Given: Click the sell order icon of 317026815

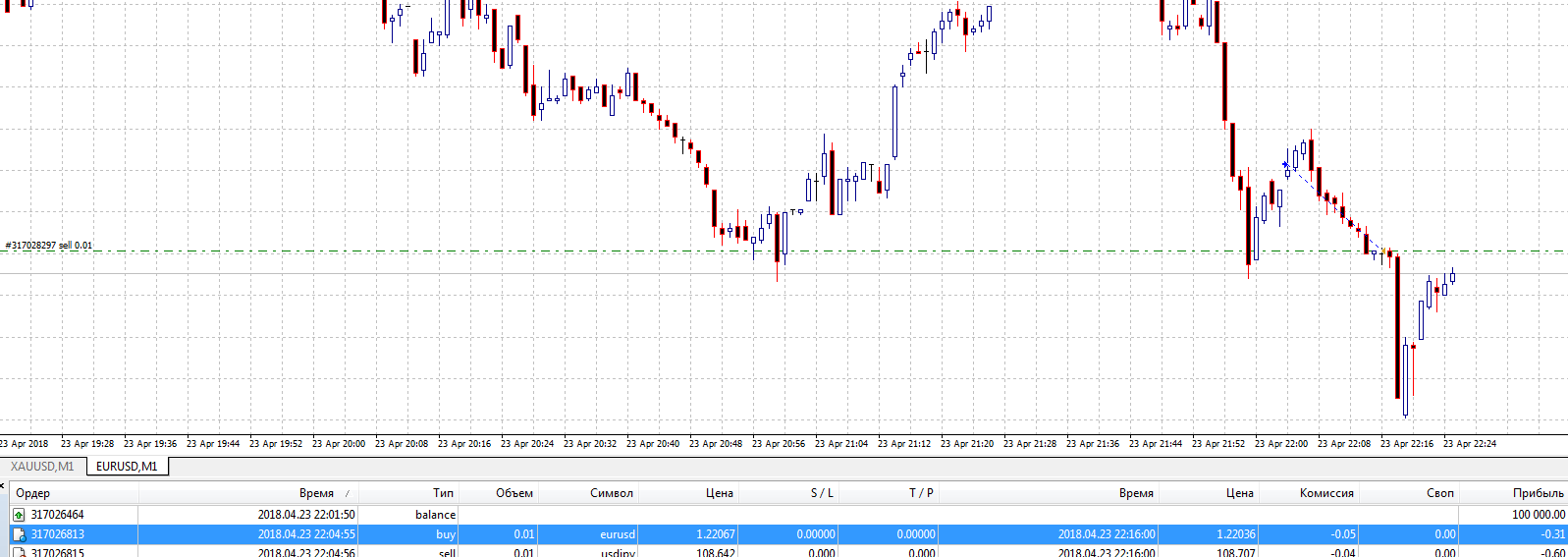Looking at the screenshot, I should pos(19,552).
